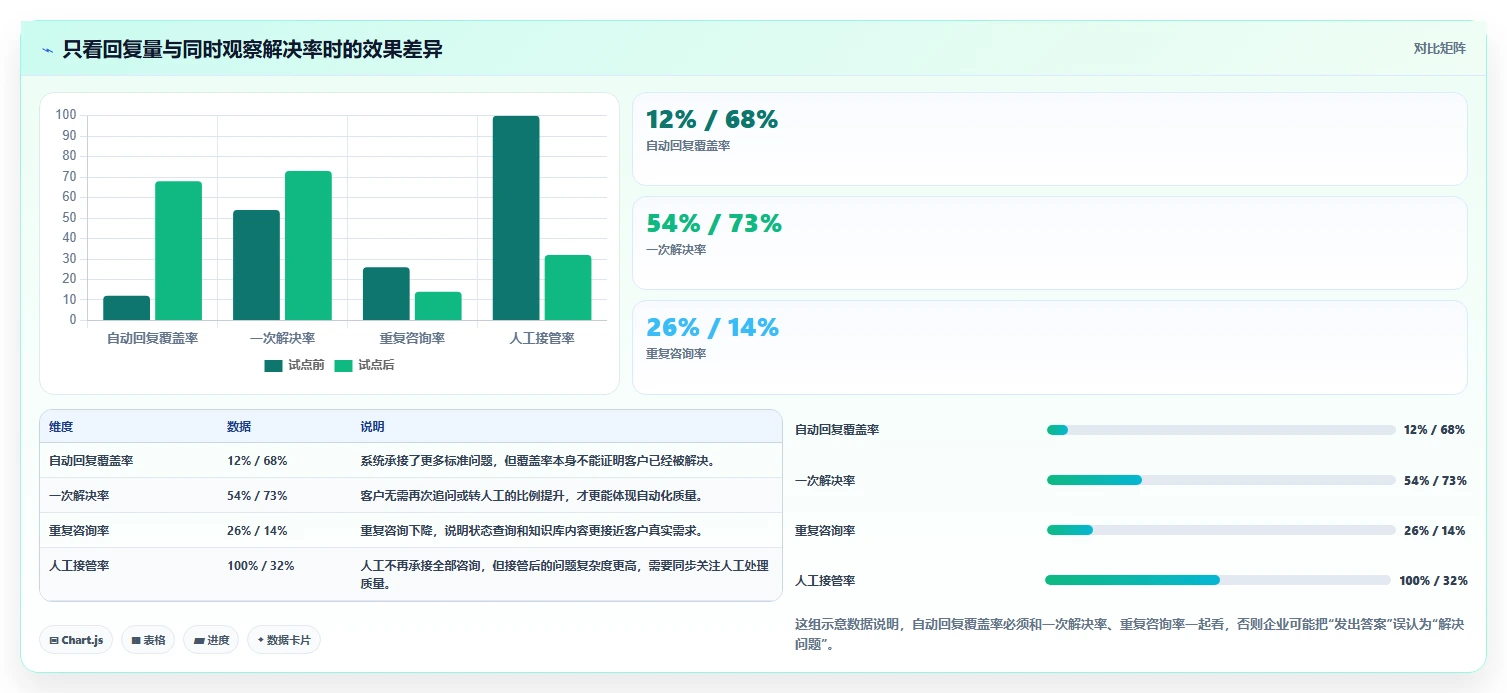1507x693 pixels.
Task: Click the 试点后 bar for 重复咨询率
Action: [x=438, y=306]
